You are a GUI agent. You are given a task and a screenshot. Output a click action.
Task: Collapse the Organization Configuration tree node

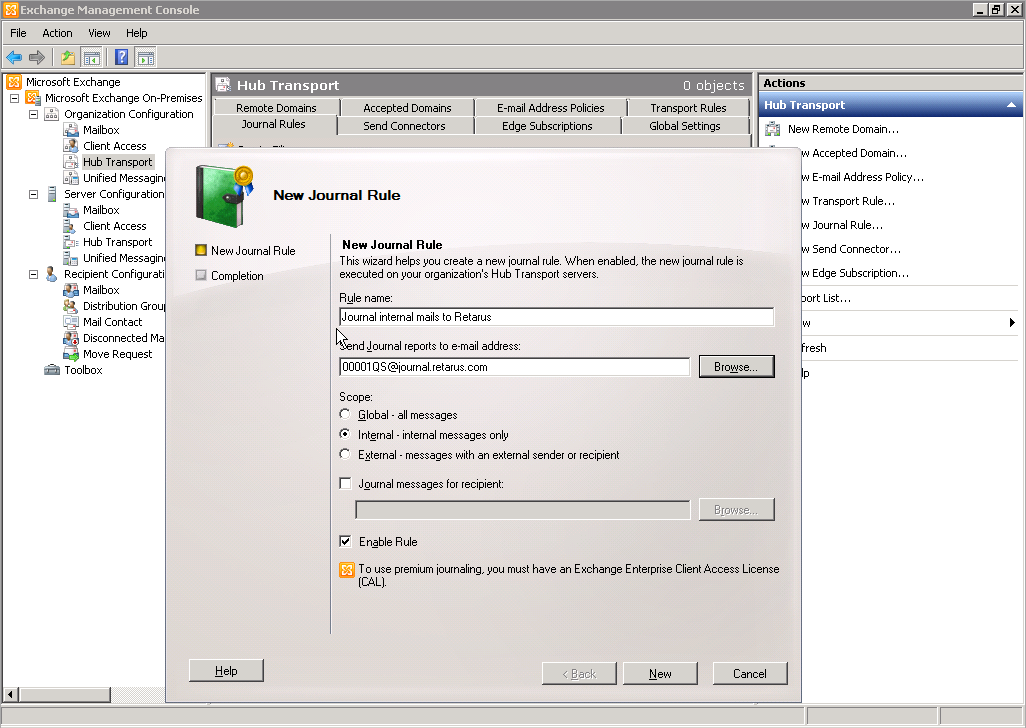[x=33, y=114]
